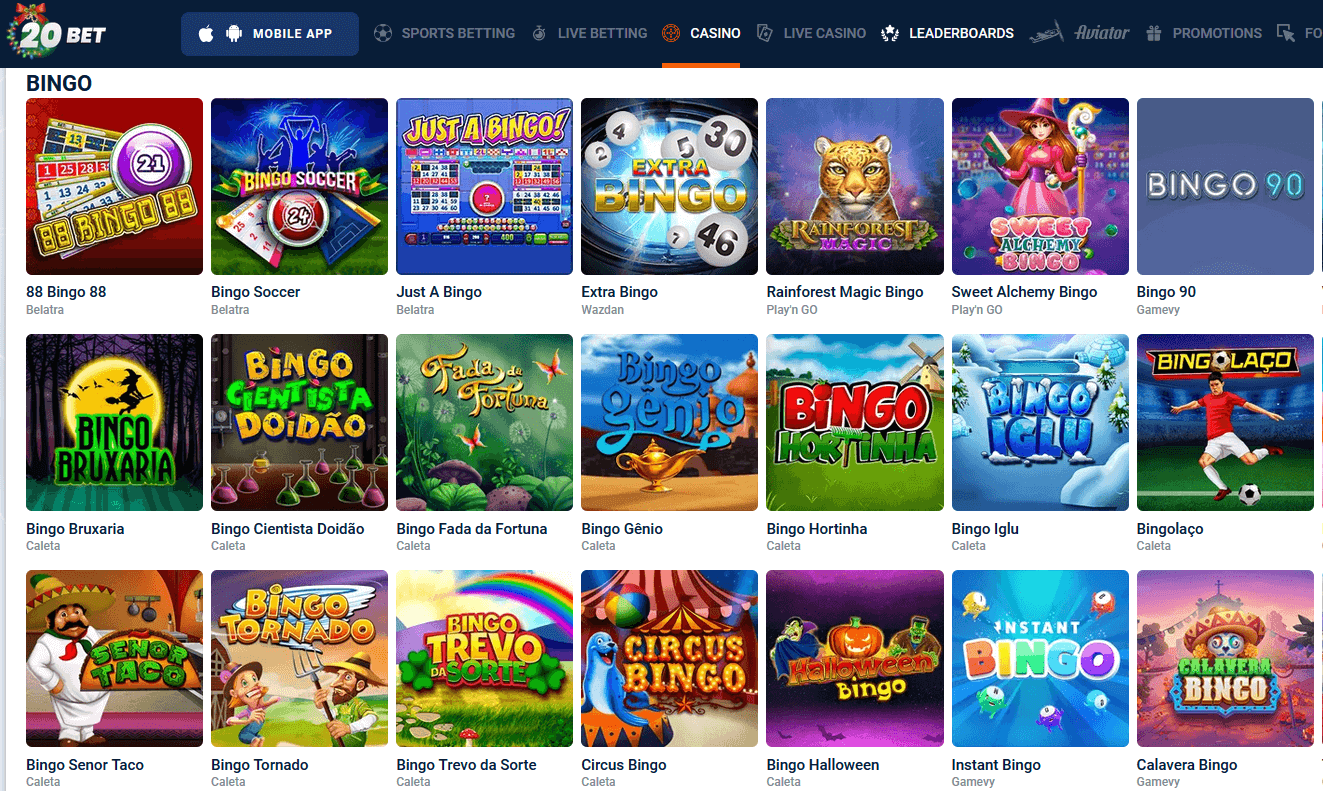The height and width of the screenshot is (791, 1323).
Task: Open the Sports Betting section
Action: click(x=444, y=33)
